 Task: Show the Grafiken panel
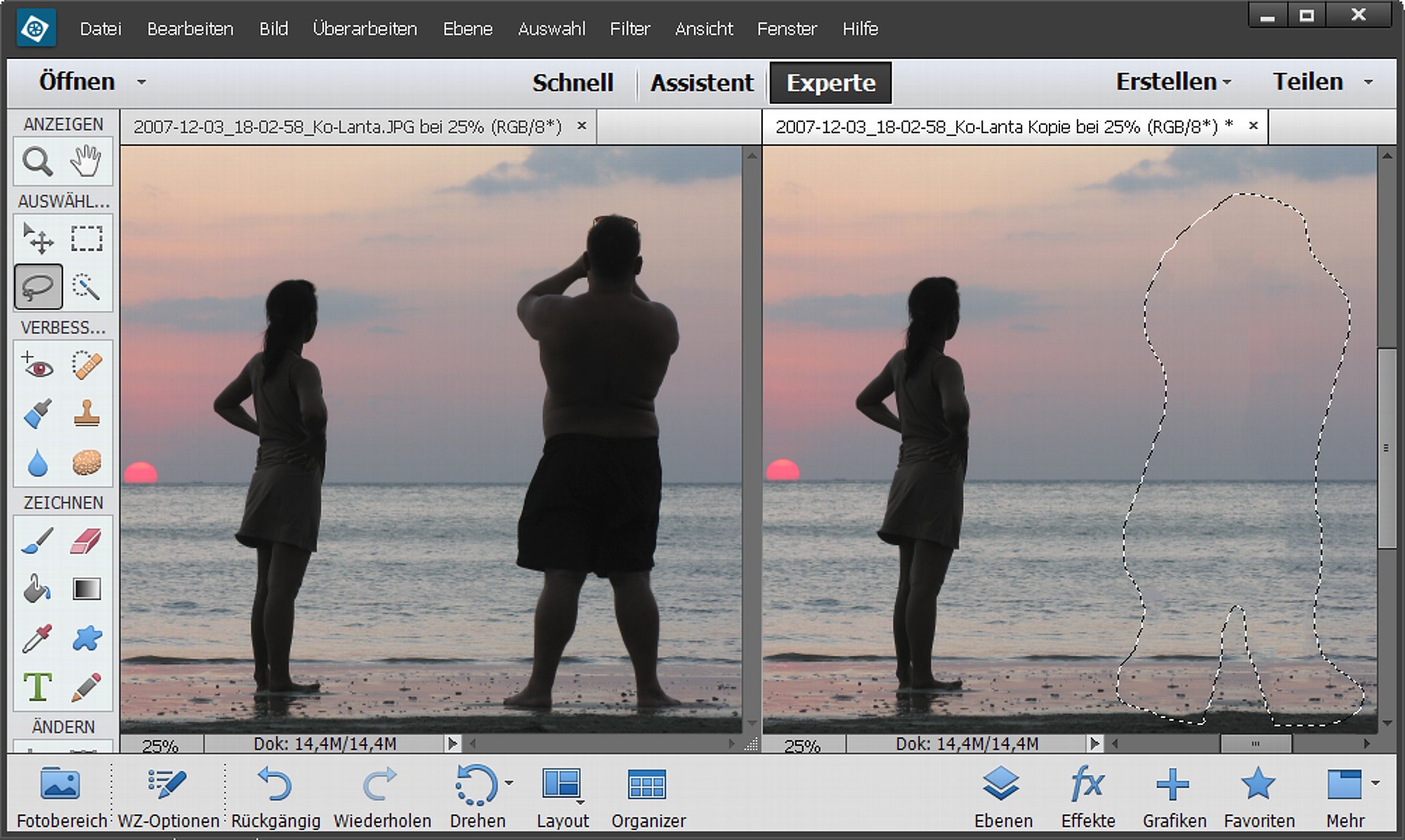pos(1174,797)
